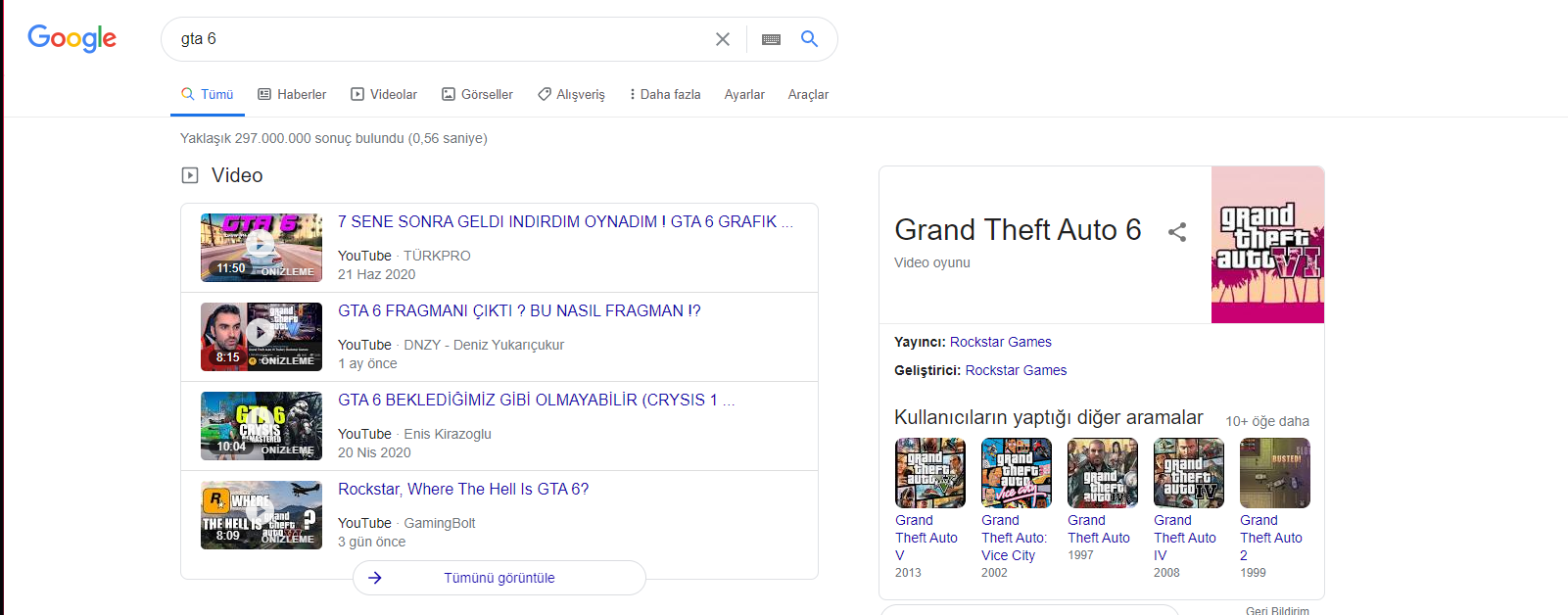Image resolution: width=1568 pixels, height=615 pixels.
Task: Open the Araçlar tools option
Action: (x=808, y=94)
